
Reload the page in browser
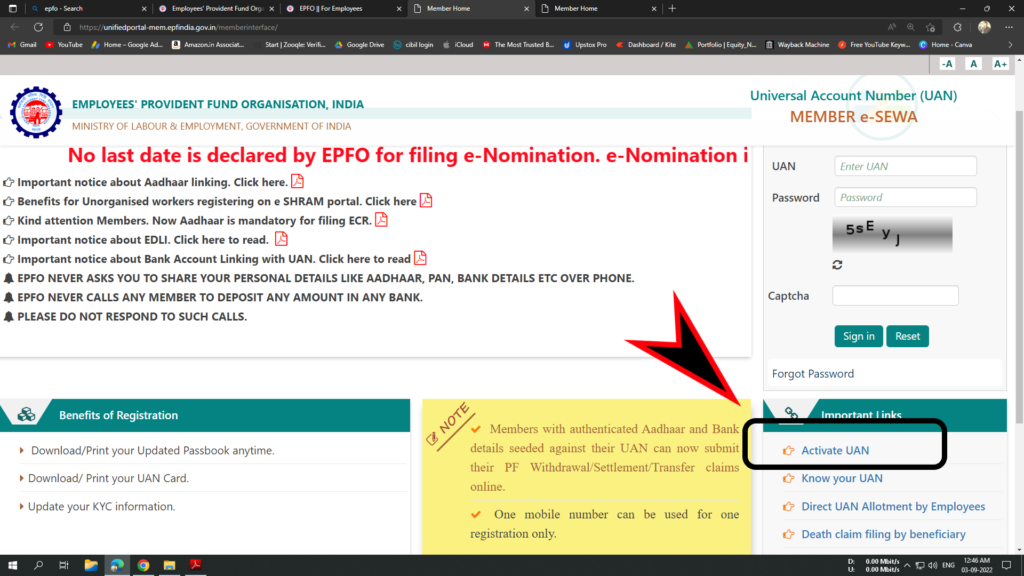coord(39,27)
